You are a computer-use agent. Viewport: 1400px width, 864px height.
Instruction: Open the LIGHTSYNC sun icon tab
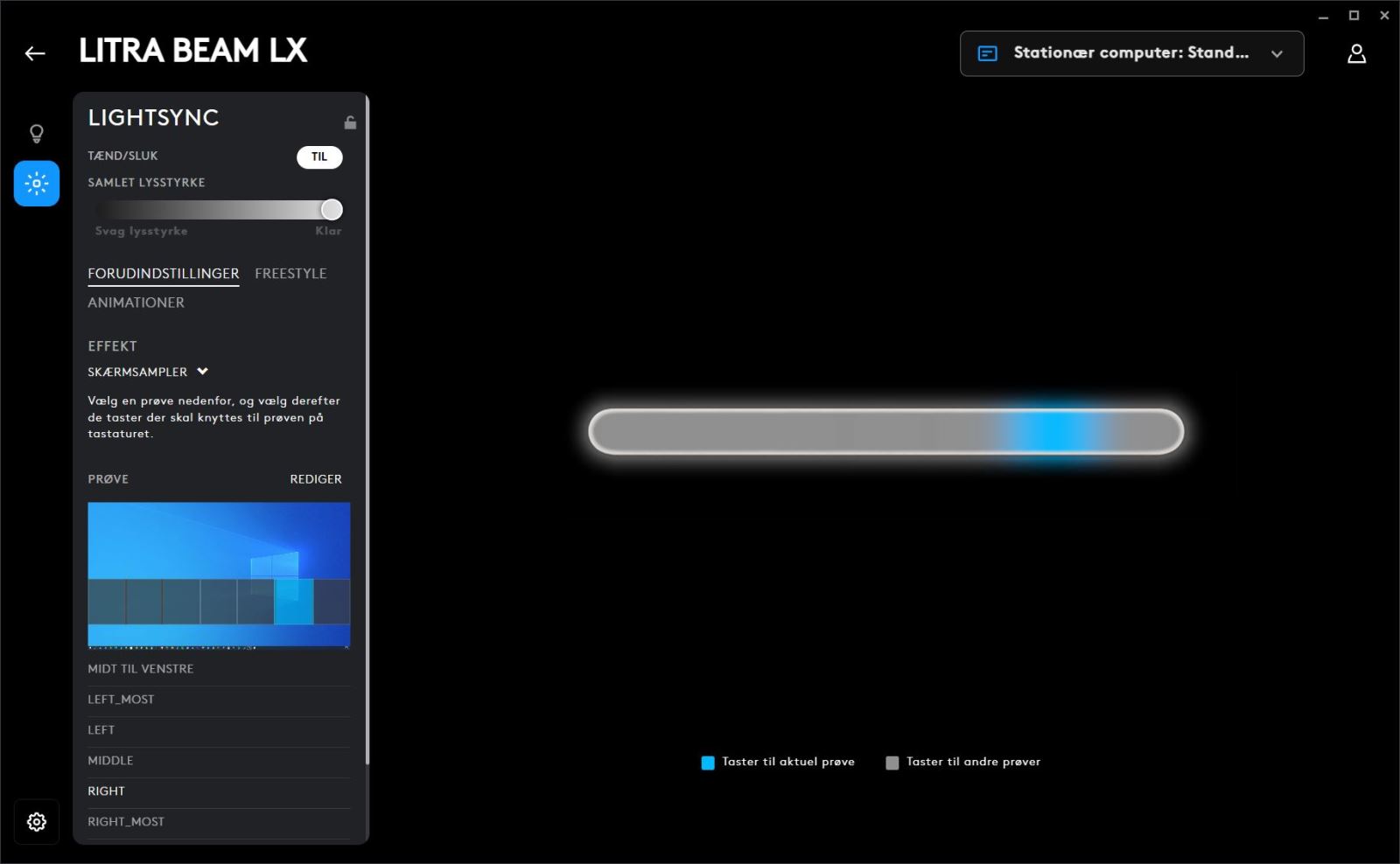pos(37,184)
